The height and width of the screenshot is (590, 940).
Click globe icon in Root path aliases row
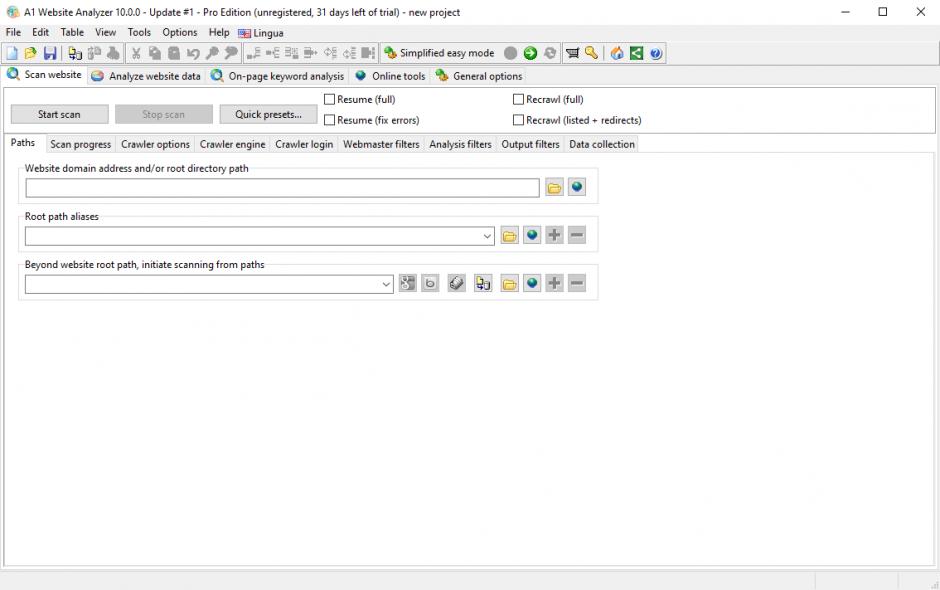532,235
